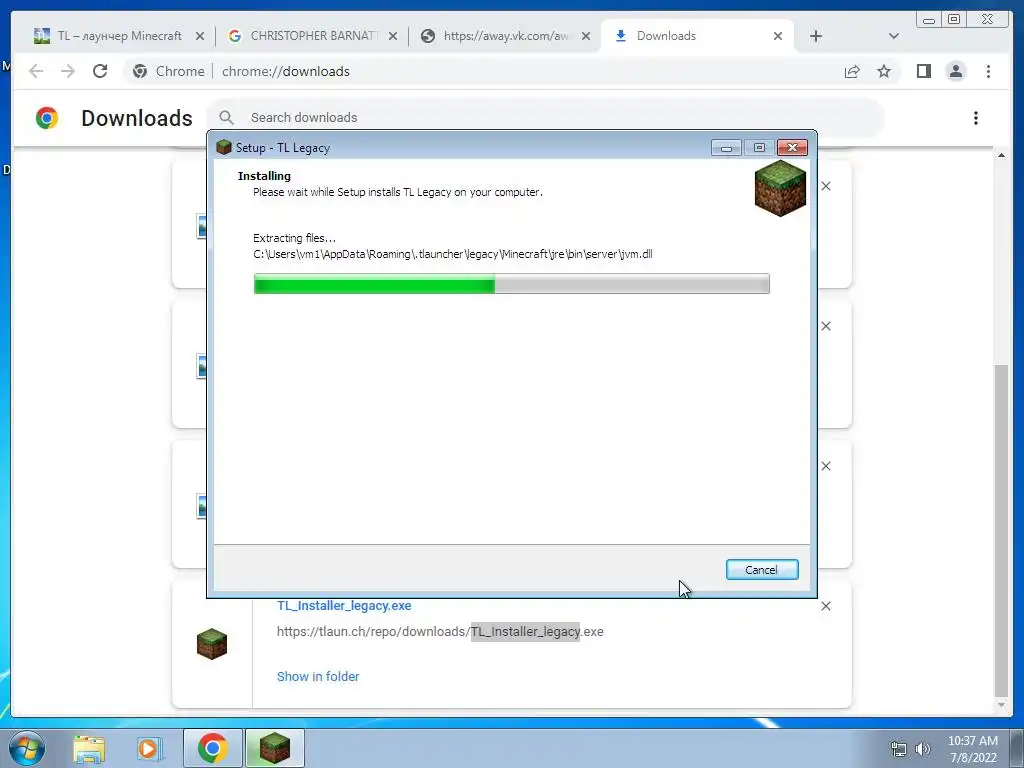Share this page via the share icon
The image size is (1024, 768).
[x=852, y=71]
